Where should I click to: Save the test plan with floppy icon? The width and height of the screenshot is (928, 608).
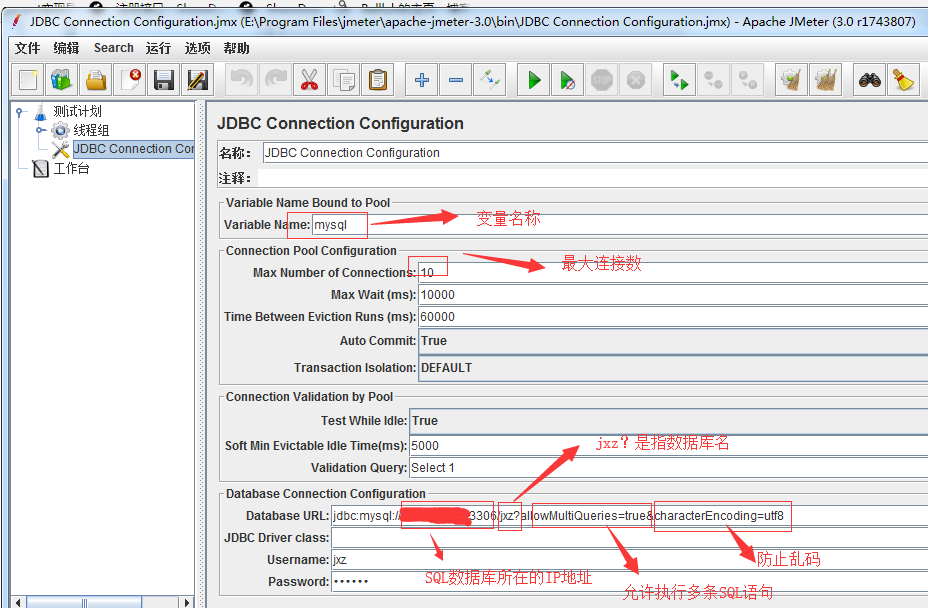point(164,80)
